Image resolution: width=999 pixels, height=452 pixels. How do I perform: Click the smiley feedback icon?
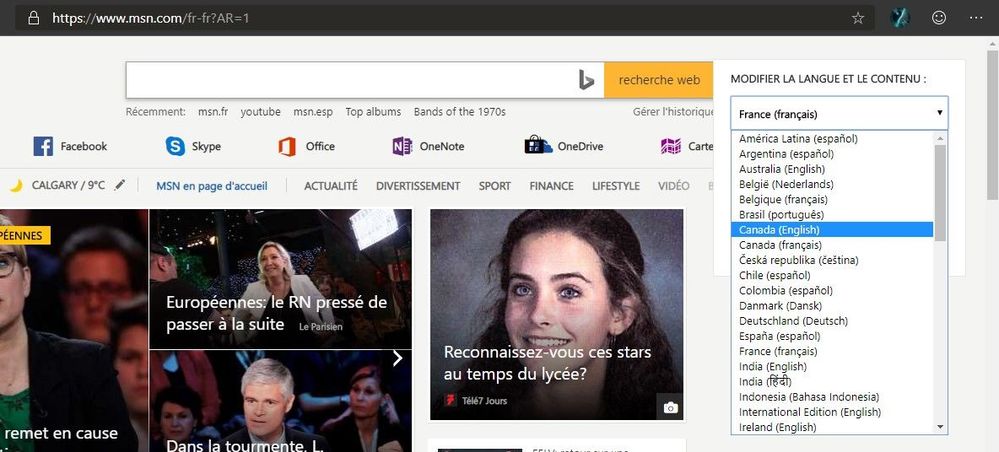click(x=938, y=18)
